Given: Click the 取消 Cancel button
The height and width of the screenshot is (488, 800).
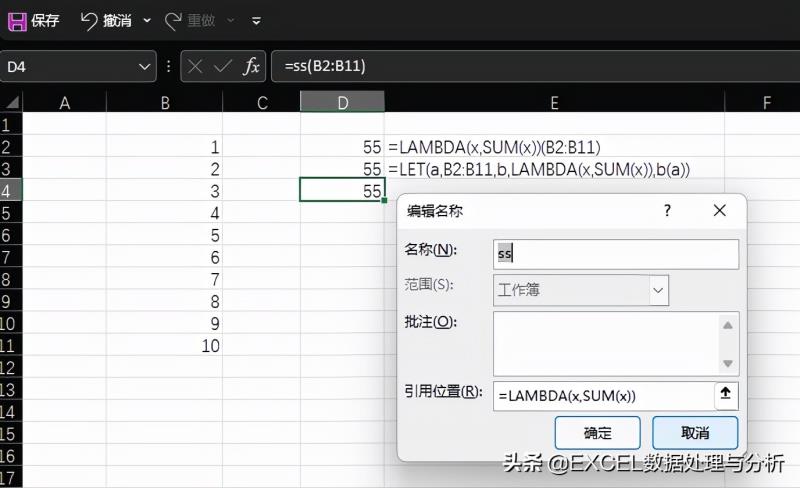Looking at the screenshot, I should pos(695,433).
